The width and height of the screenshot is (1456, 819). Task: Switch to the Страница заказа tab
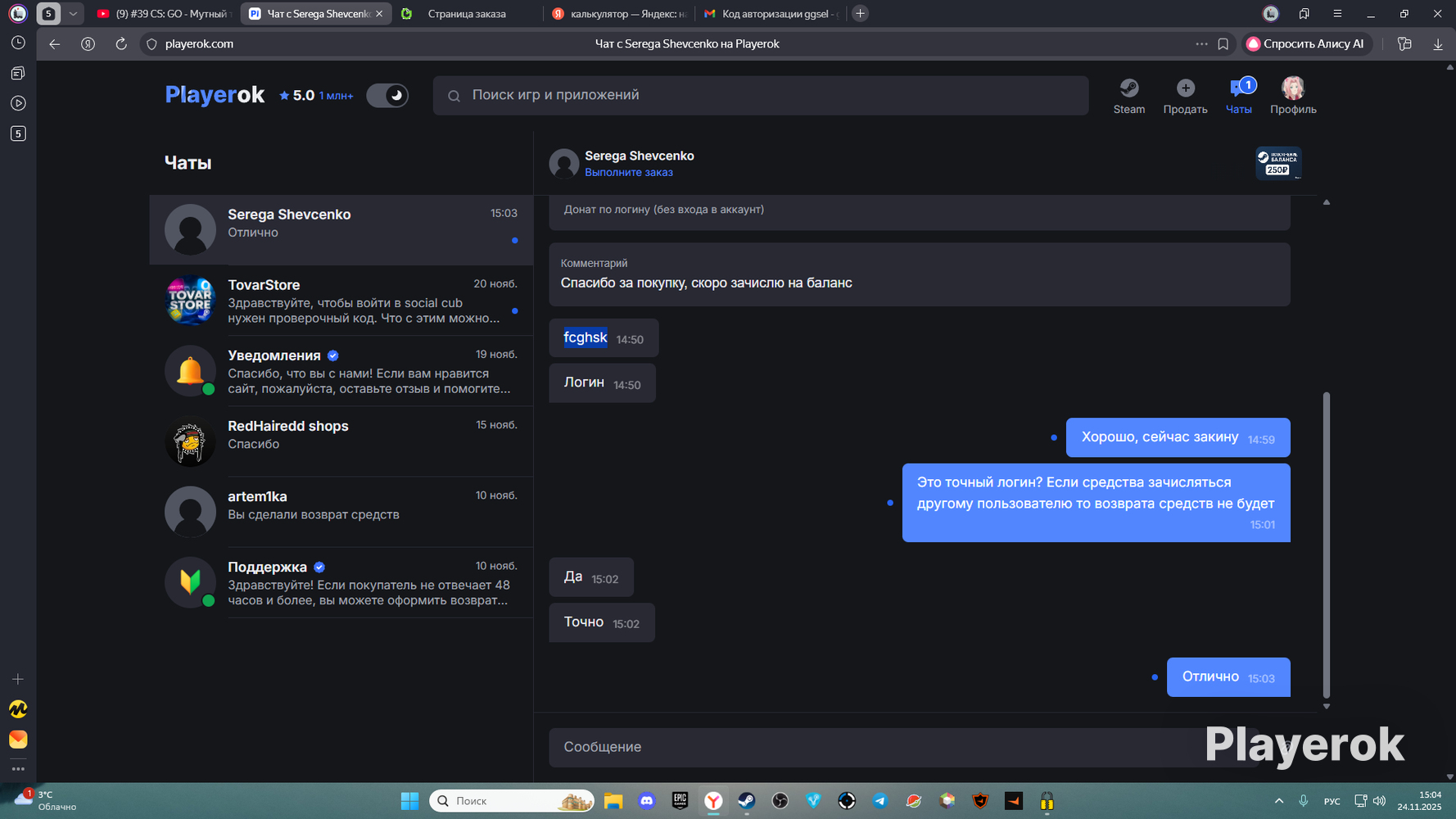tap(466, 14)
